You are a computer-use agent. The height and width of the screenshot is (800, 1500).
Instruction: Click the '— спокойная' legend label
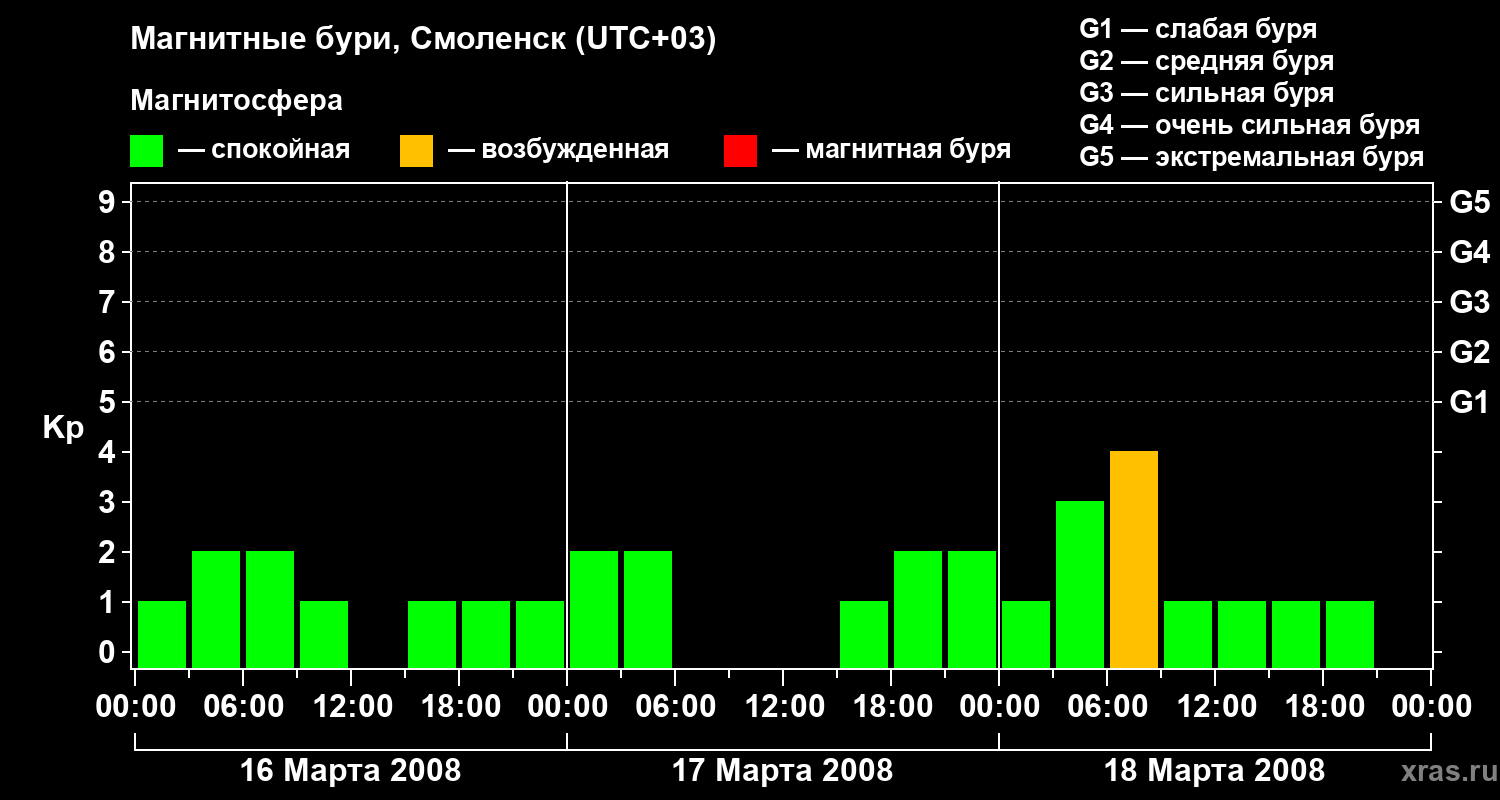coord(264,150)
